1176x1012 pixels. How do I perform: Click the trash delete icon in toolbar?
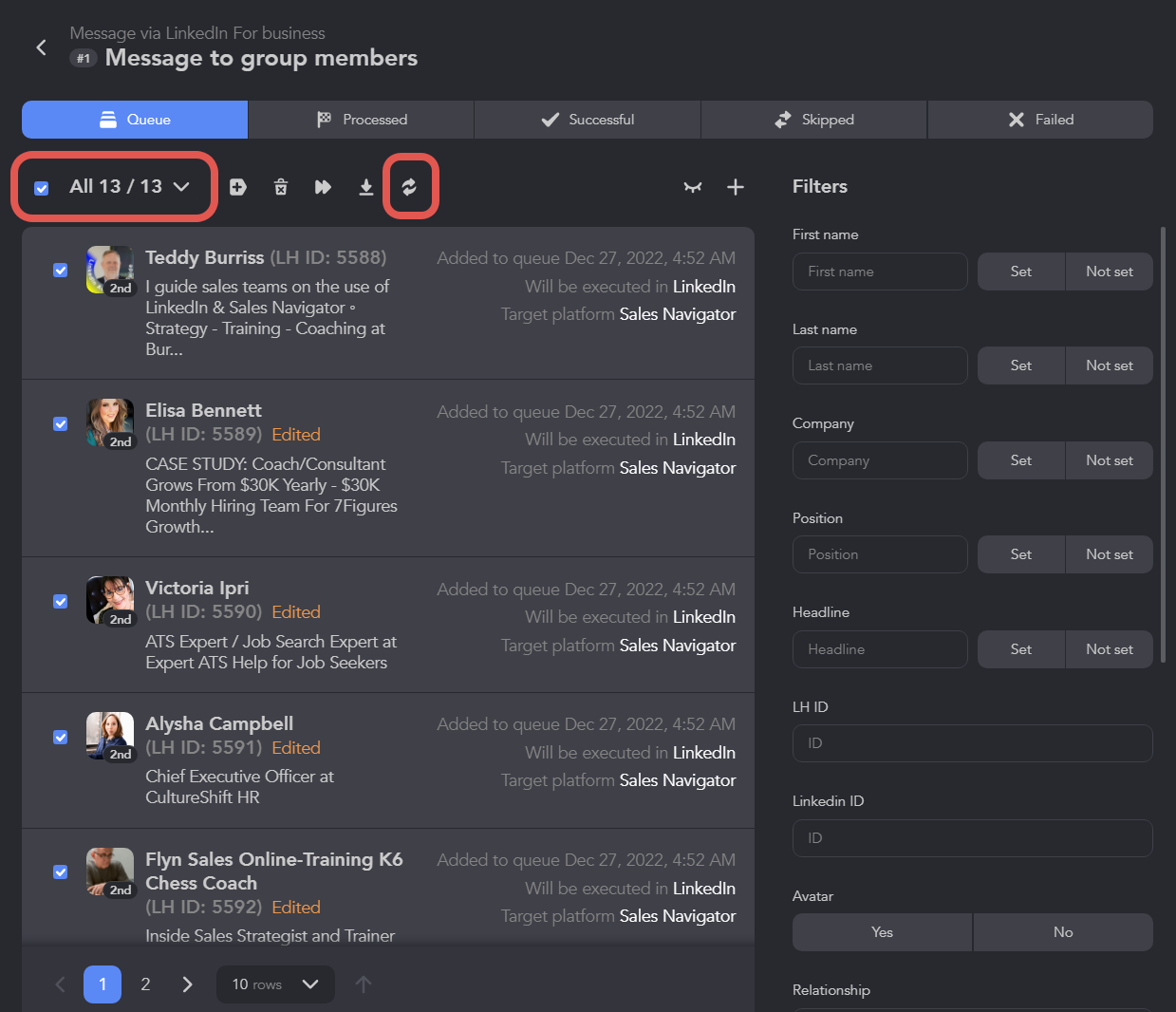click(281, 187)
